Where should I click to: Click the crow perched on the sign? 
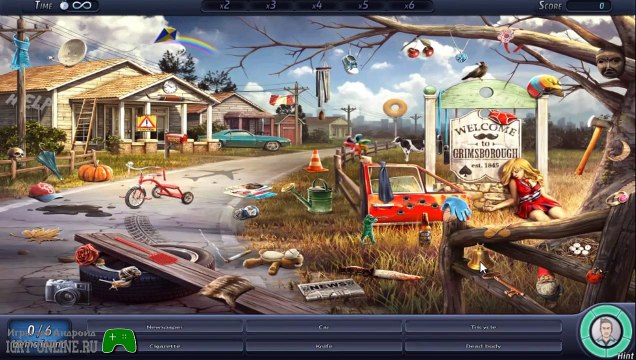[475, 71]
